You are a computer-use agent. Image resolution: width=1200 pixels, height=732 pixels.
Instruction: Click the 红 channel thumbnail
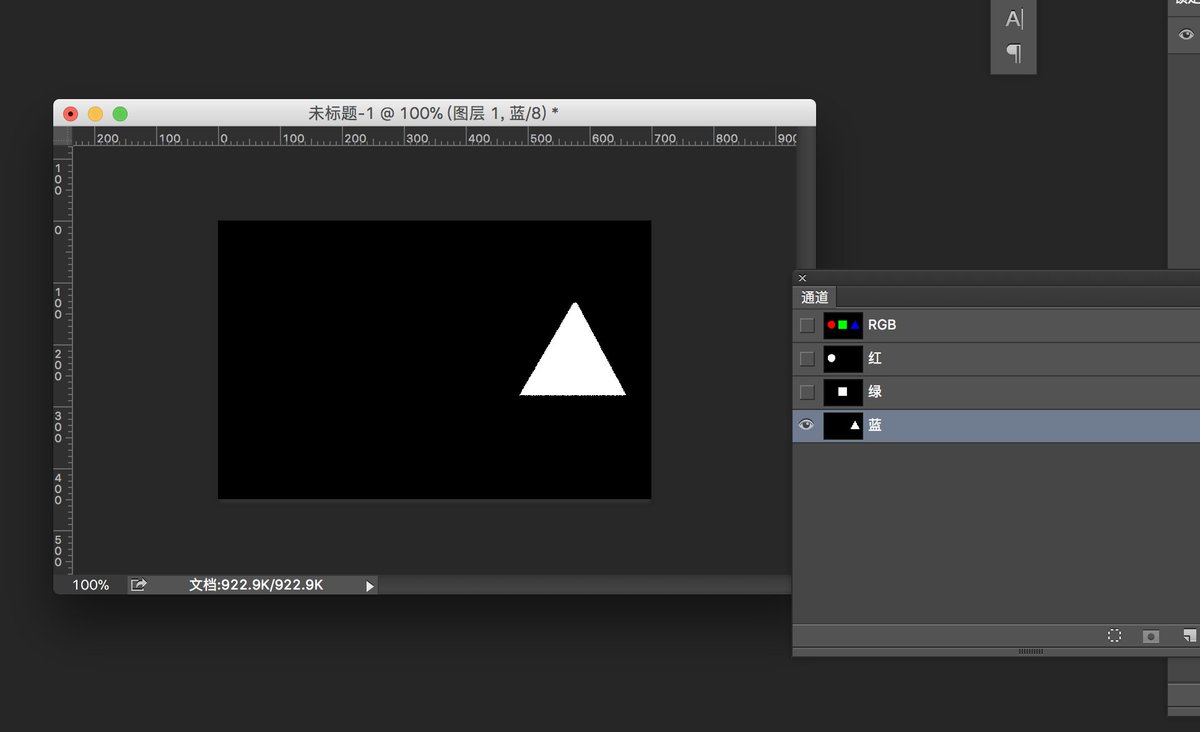pos(843,358)
